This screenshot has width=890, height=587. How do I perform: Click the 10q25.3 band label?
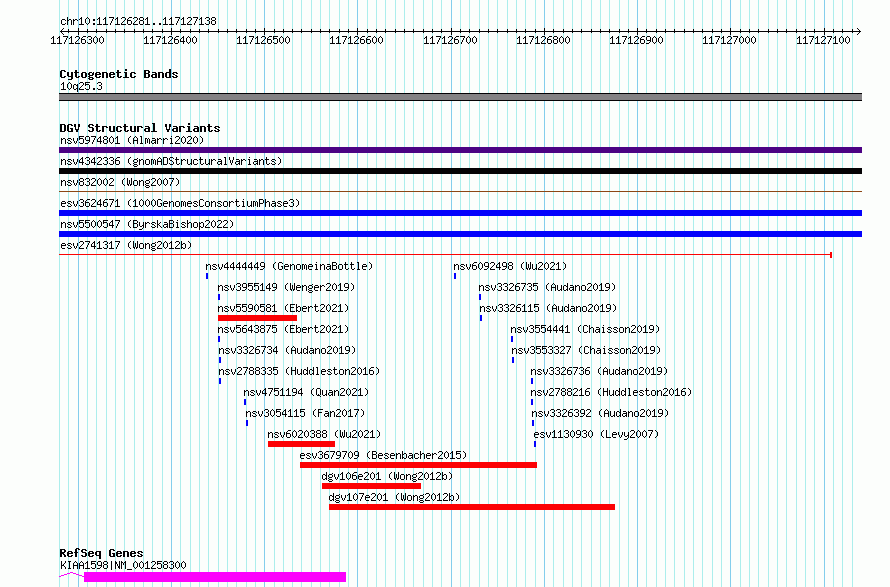pos(81,86)
